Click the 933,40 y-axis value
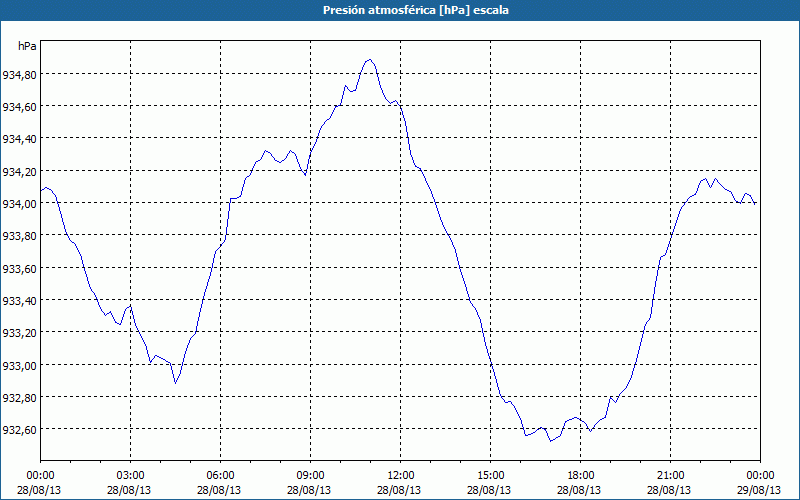This screenshot has width=800, height=500. click(19, 302)
